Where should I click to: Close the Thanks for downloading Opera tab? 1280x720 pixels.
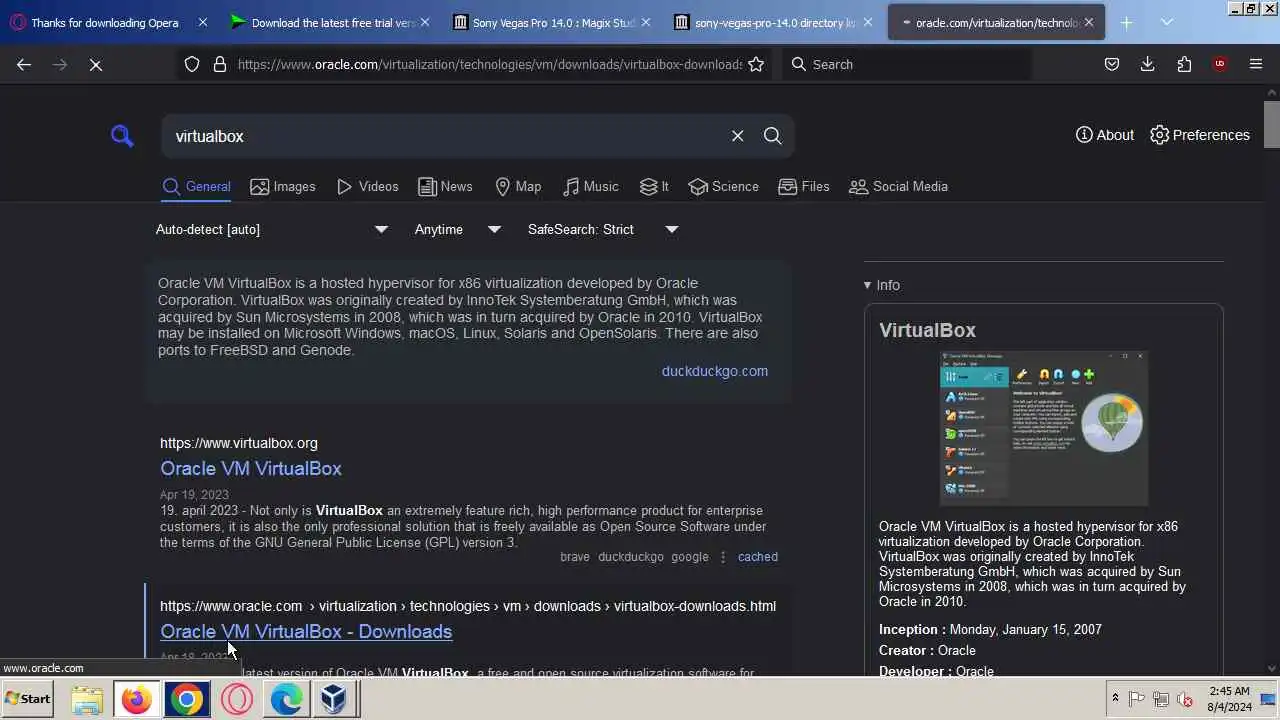(203, 22)
